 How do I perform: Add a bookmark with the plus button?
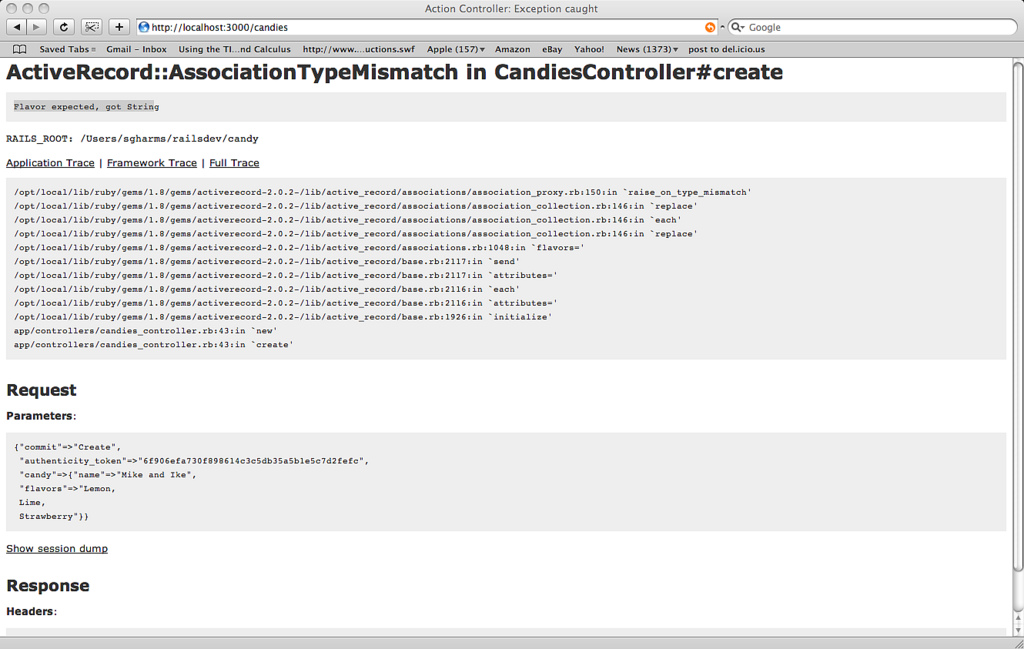(118, 27)
